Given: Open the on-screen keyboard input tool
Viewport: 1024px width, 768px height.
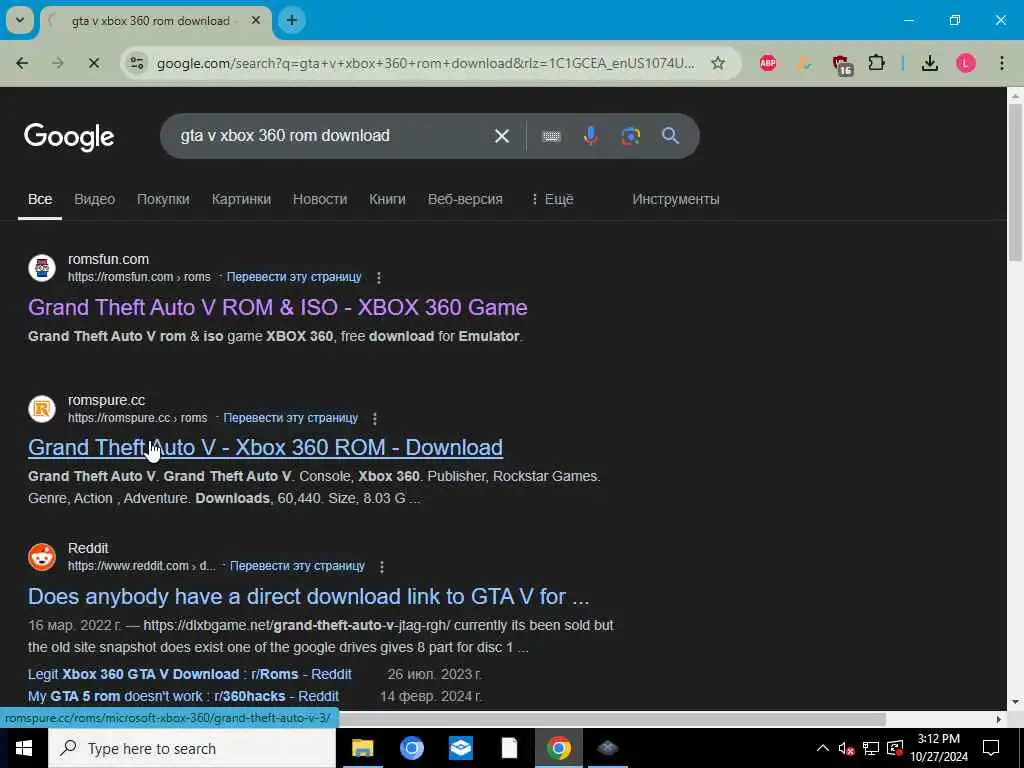Looking at the screenshot, I should click(x=551, y=136).
